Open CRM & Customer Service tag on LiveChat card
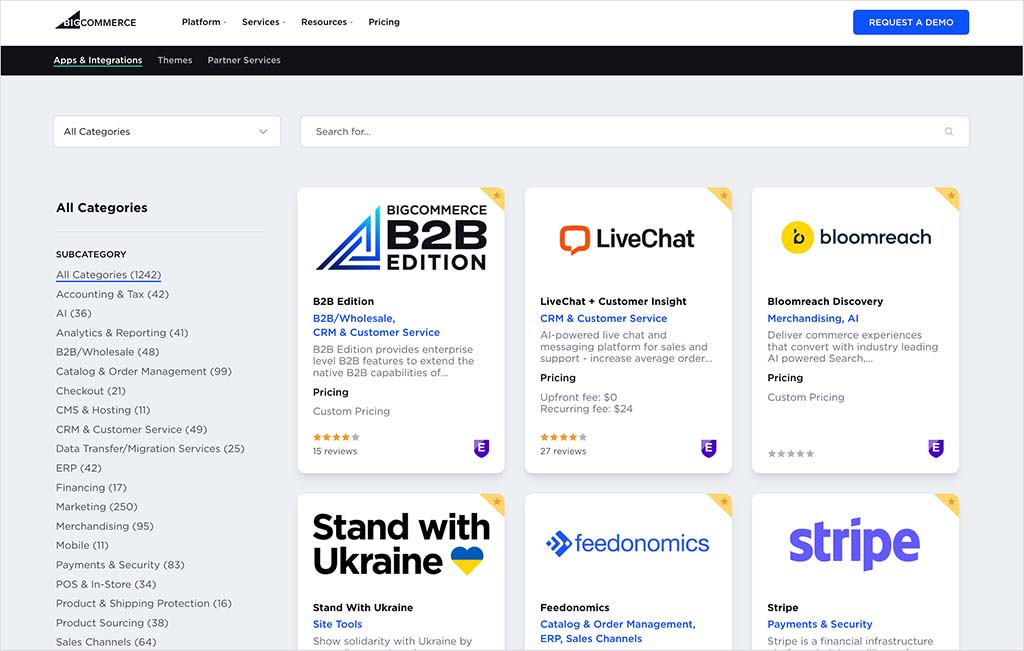The height and width of the screenshot is (651, 1024). (603, 319)
